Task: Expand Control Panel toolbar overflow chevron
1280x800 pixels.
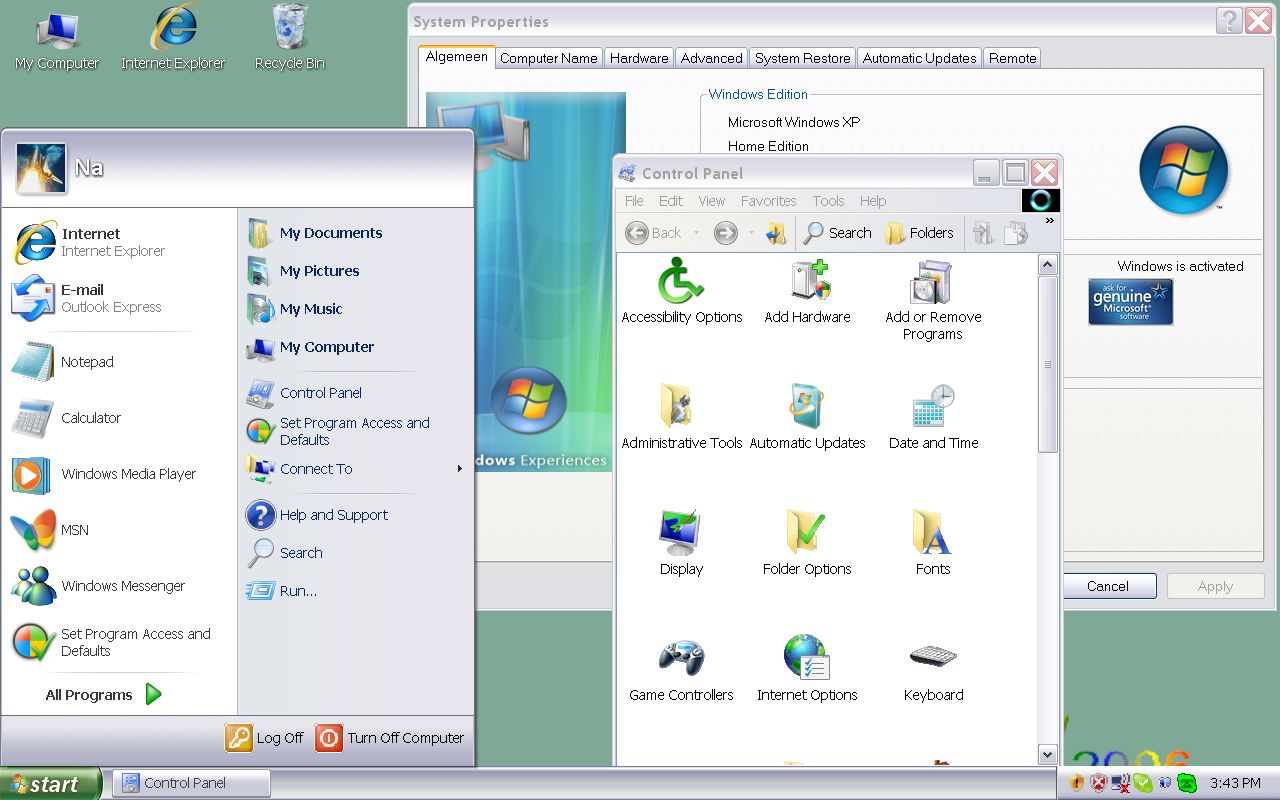Action: pyautogui.click(x=1050, y=221)
